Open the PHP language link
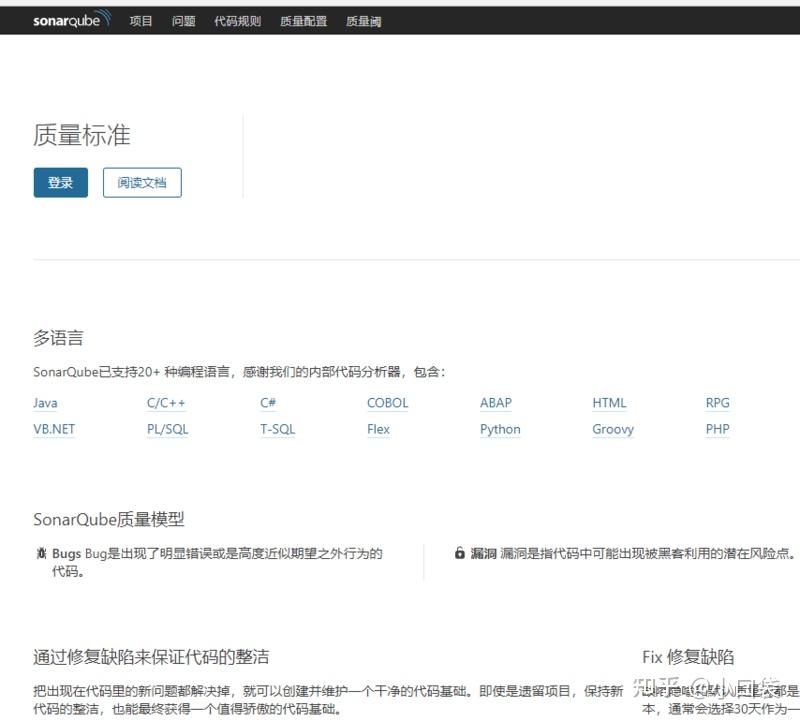The width and height of the screenshot is (800, 721). point(716,429)
